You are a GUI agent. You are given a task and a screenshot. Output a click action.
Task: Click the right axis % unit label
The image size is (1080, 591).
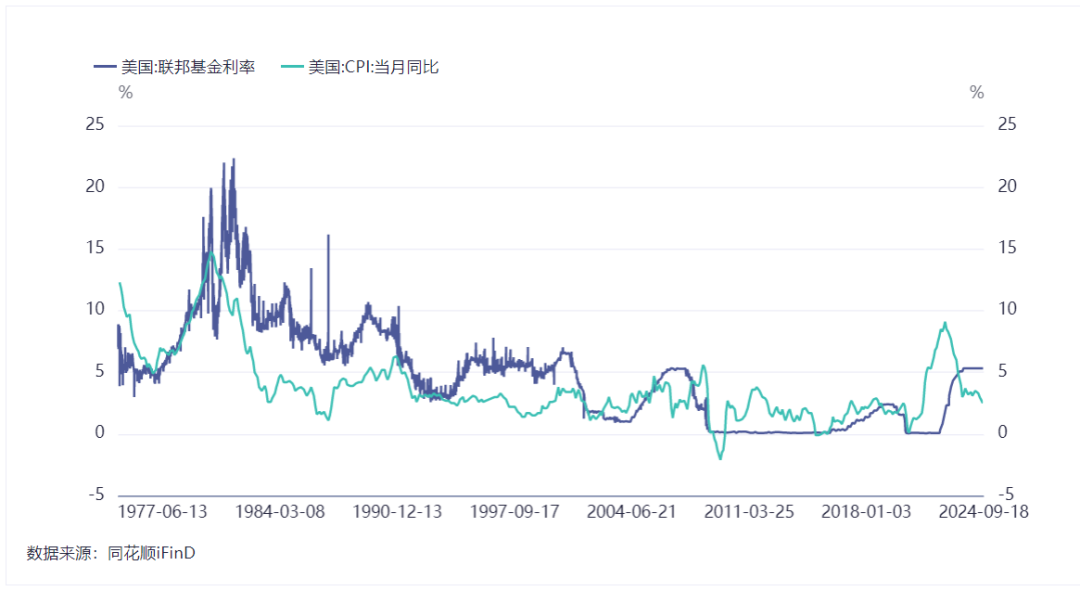click(977, 92)
